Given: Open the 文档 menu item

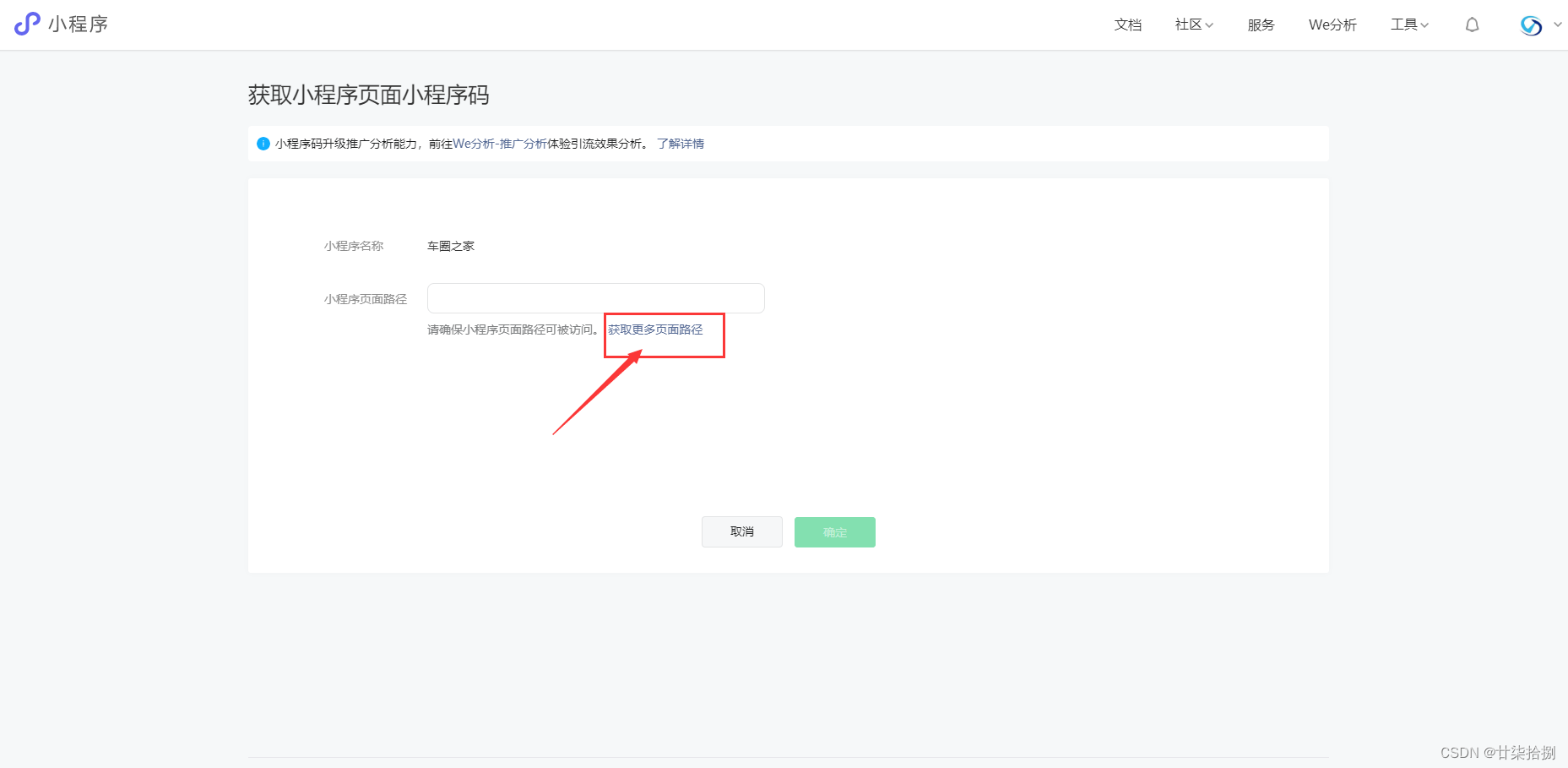Looking at the screenshot, I should pos(1128,25).
